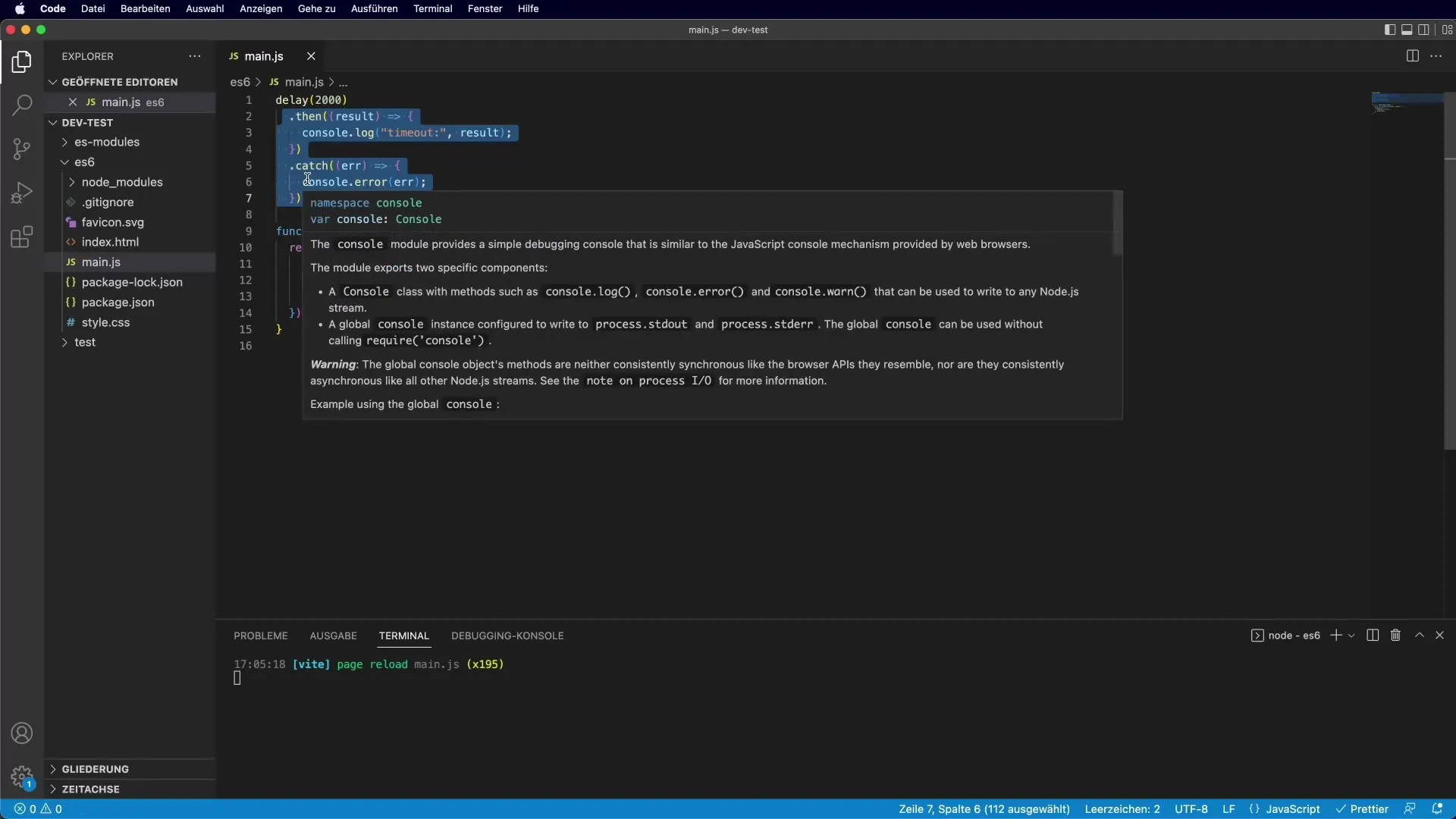The height and width of the screenshot is (819, 1456).
Task: Open the Ausführen menu
Action: click(x=374, y=8)
